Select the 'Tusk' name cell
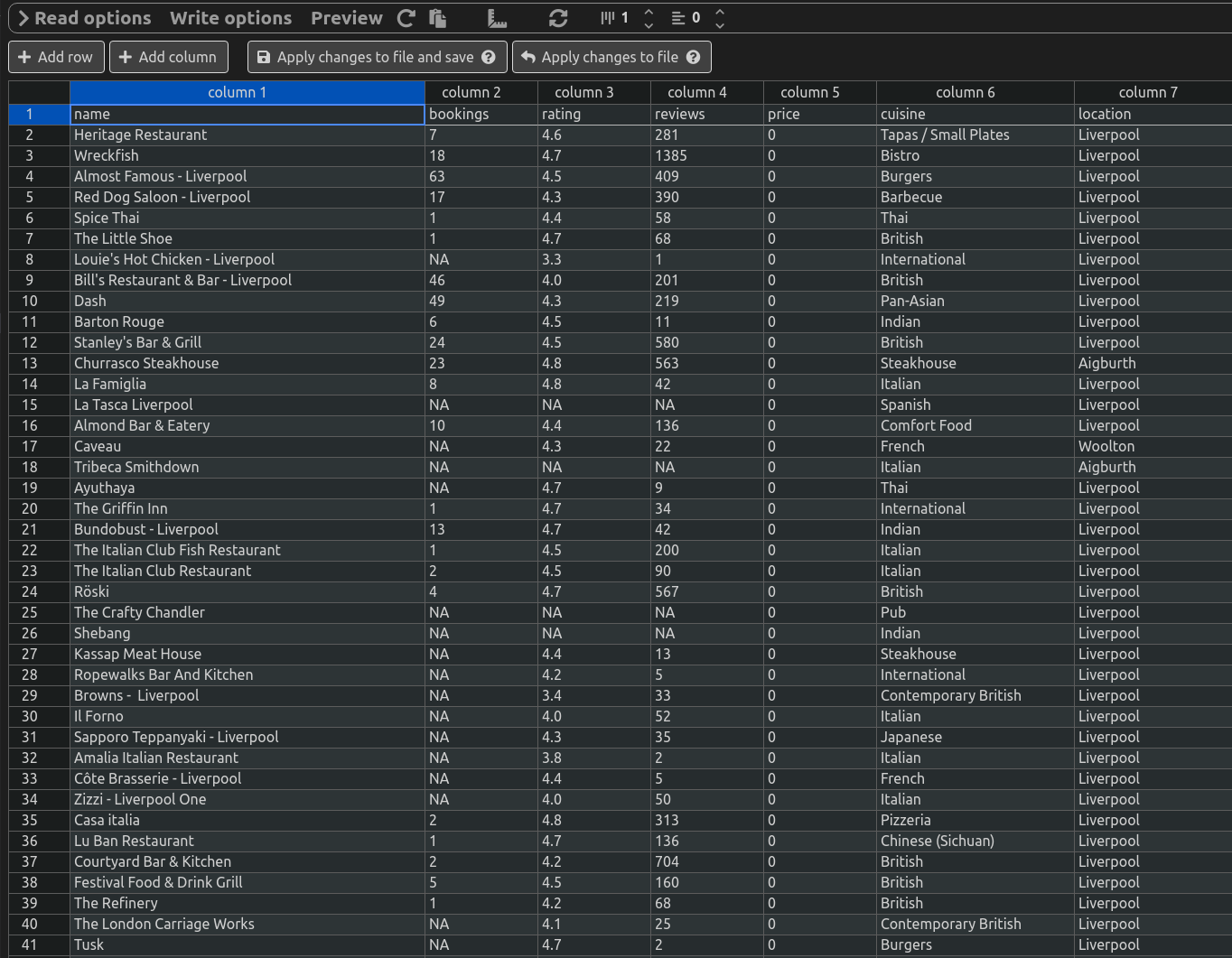 [247, 944]
